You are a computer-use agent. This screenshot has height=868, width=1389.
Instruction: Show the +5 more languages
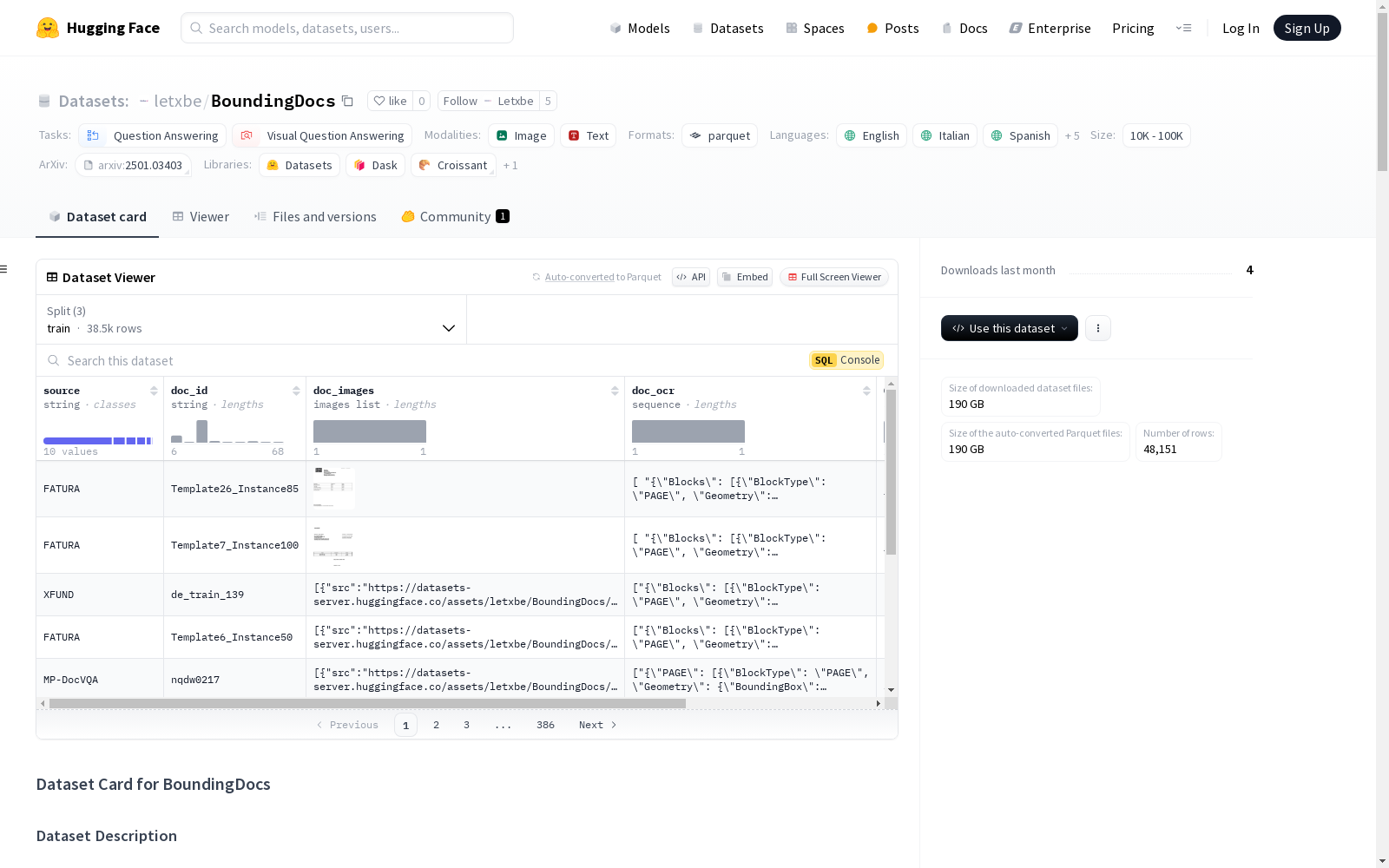1072,135
